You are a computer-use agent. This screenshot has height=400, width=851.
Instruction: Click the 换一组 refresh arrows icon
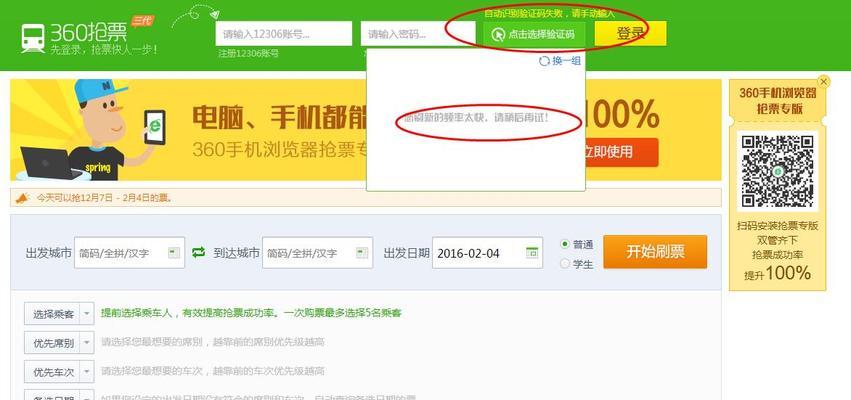[x=544, y=61]
